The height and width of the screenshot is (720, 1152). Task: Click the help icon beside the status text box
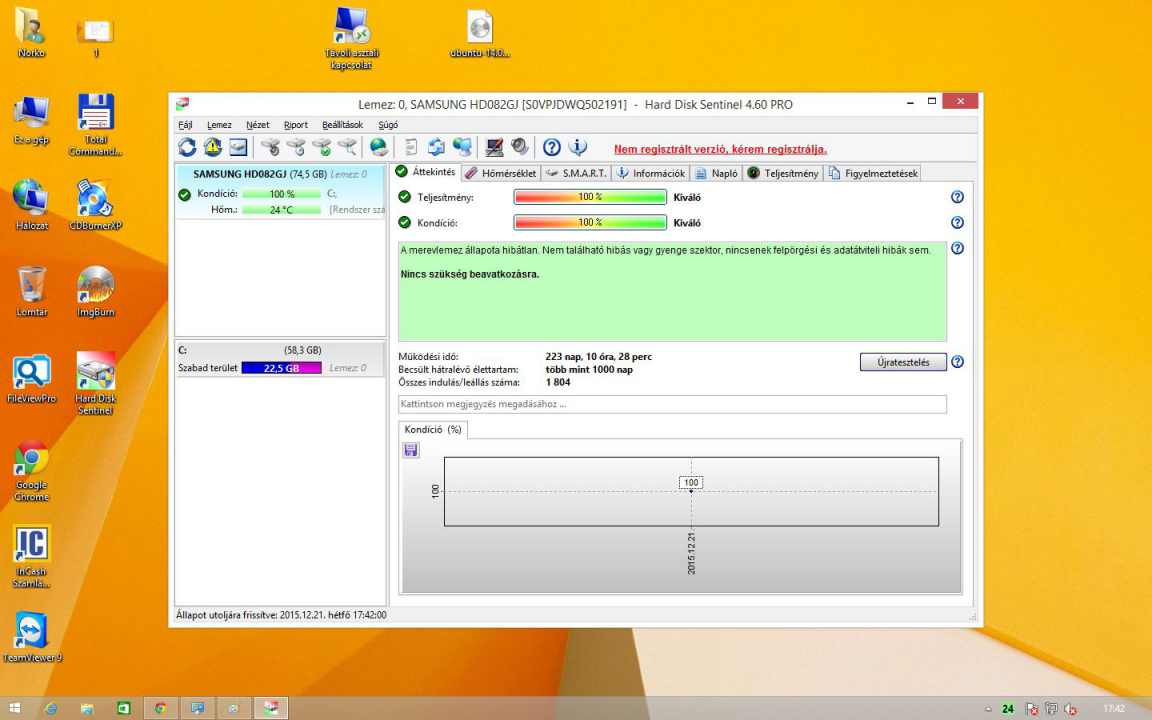(957, 248)
